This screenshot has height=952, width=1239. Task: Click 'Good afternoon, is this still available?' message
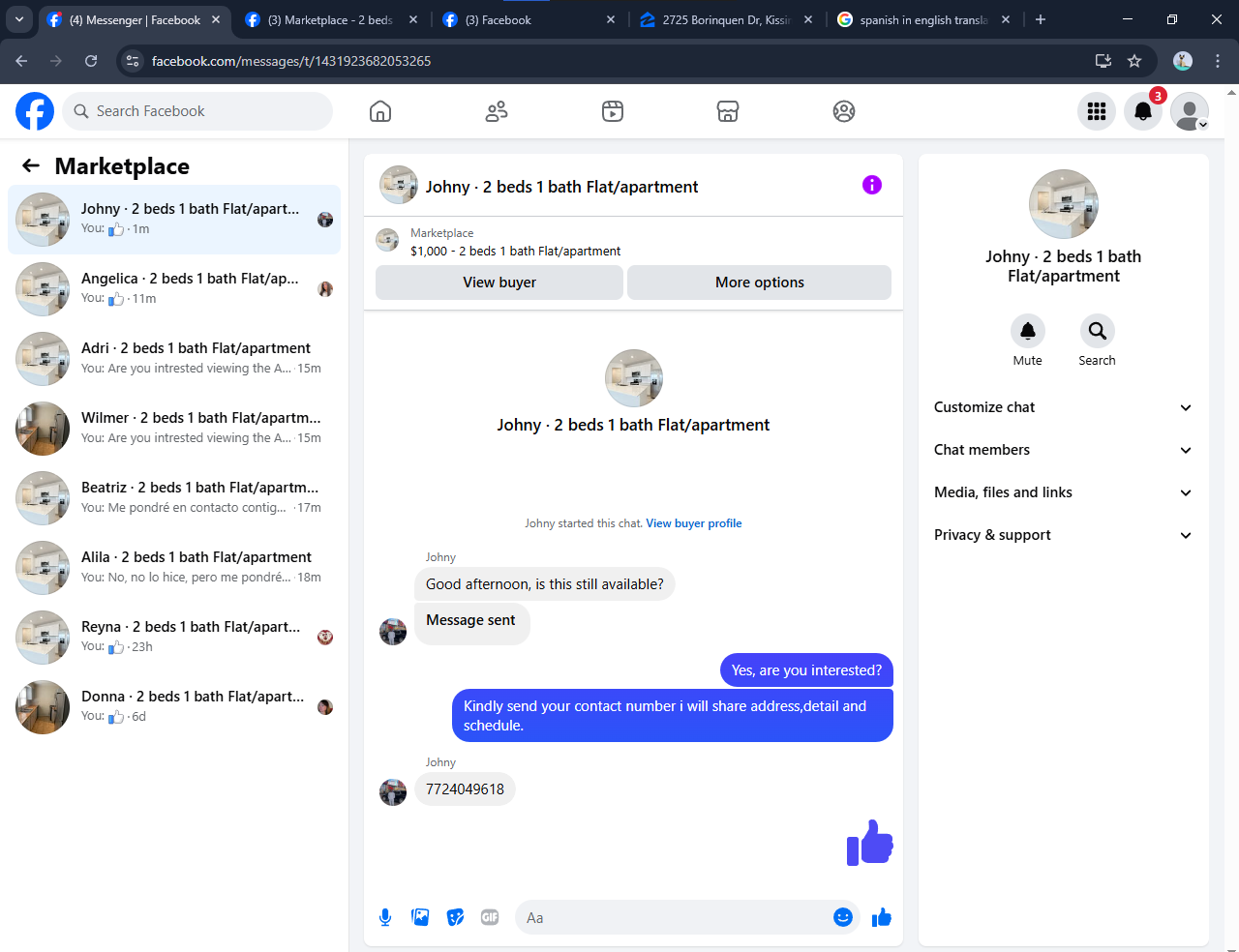545,584
